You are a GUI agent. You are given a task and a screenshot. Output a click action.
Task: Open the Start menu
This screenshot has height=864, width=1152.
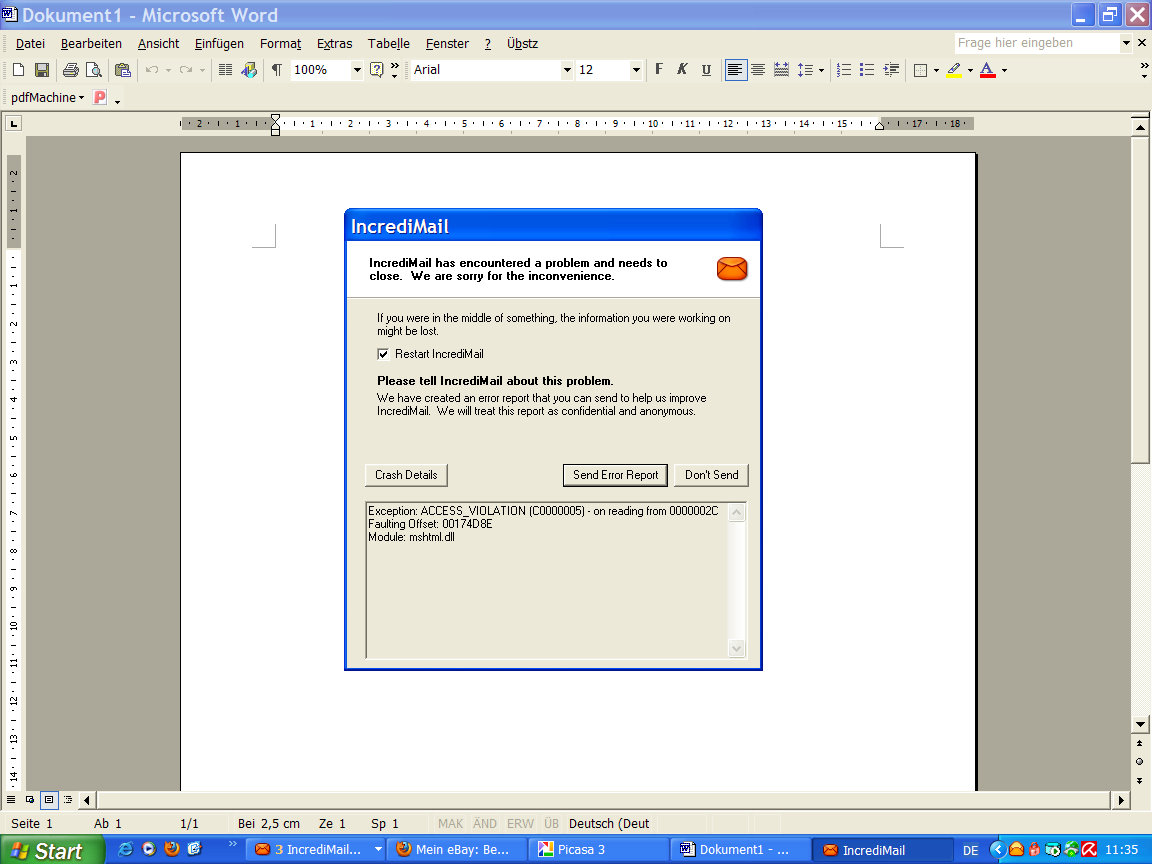(x=52, y=850)
